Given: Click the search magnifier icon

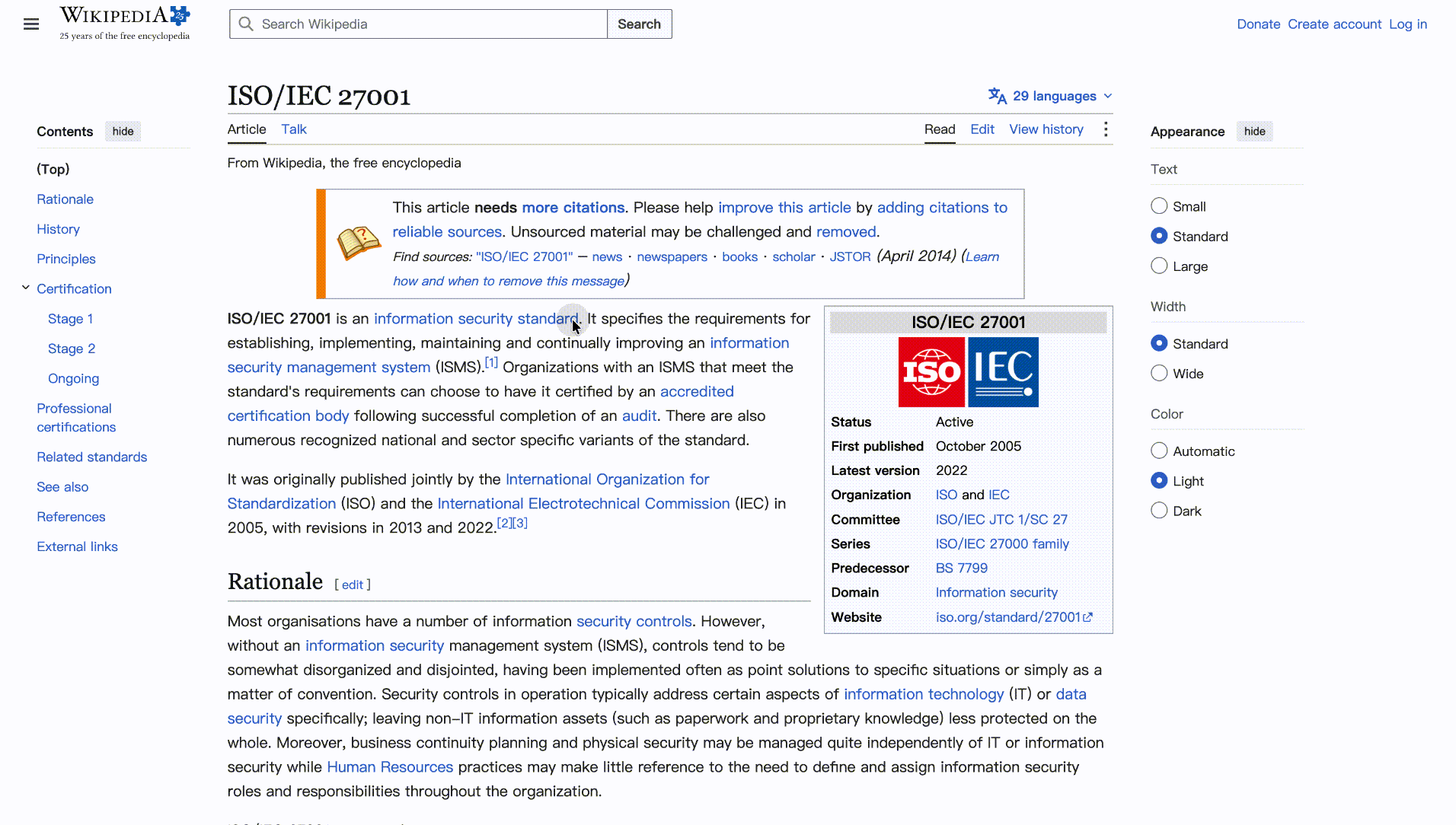Looking at the screenshot, I should (x=246, y=24).
